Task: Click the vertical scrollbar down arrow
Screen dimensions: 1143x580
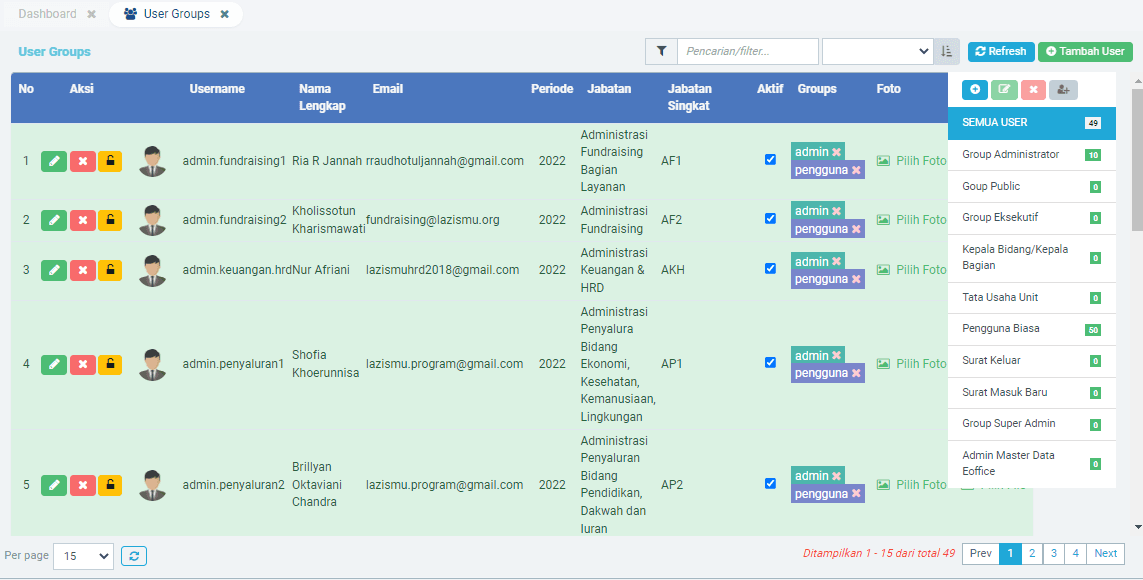Action: click(x=1137, y=526)
